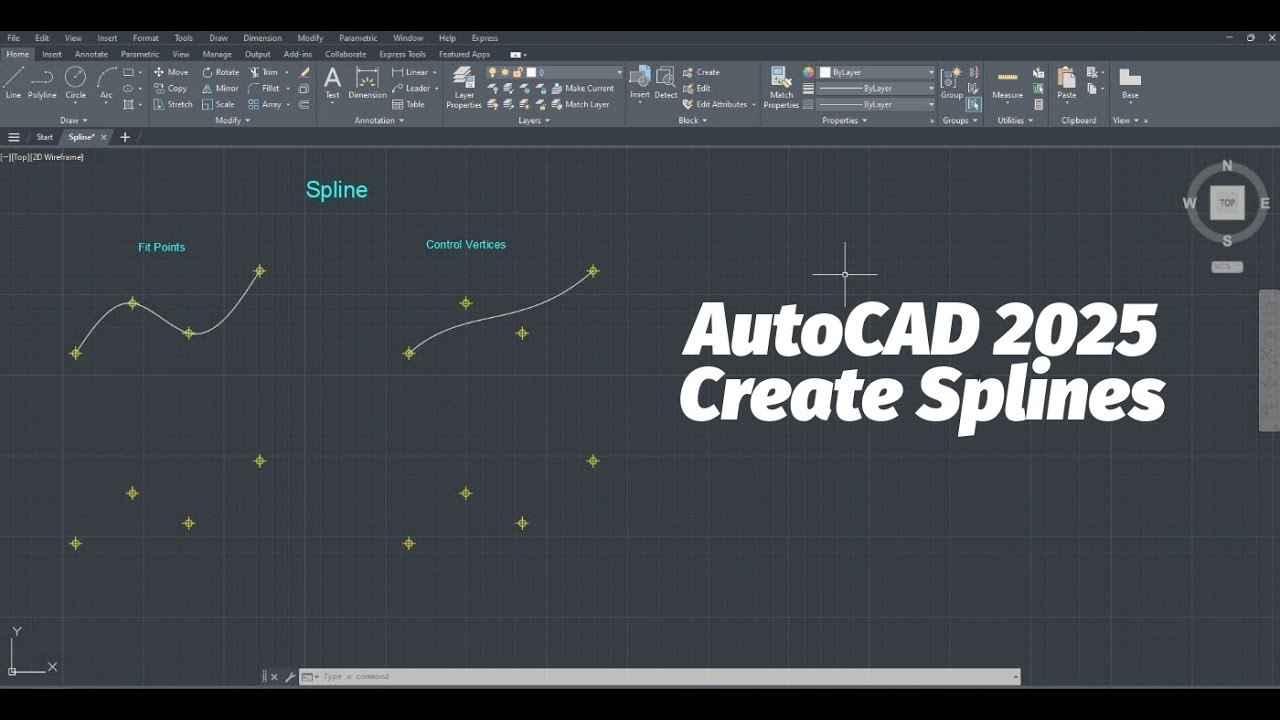Open the Express menu

click(485, 38)
